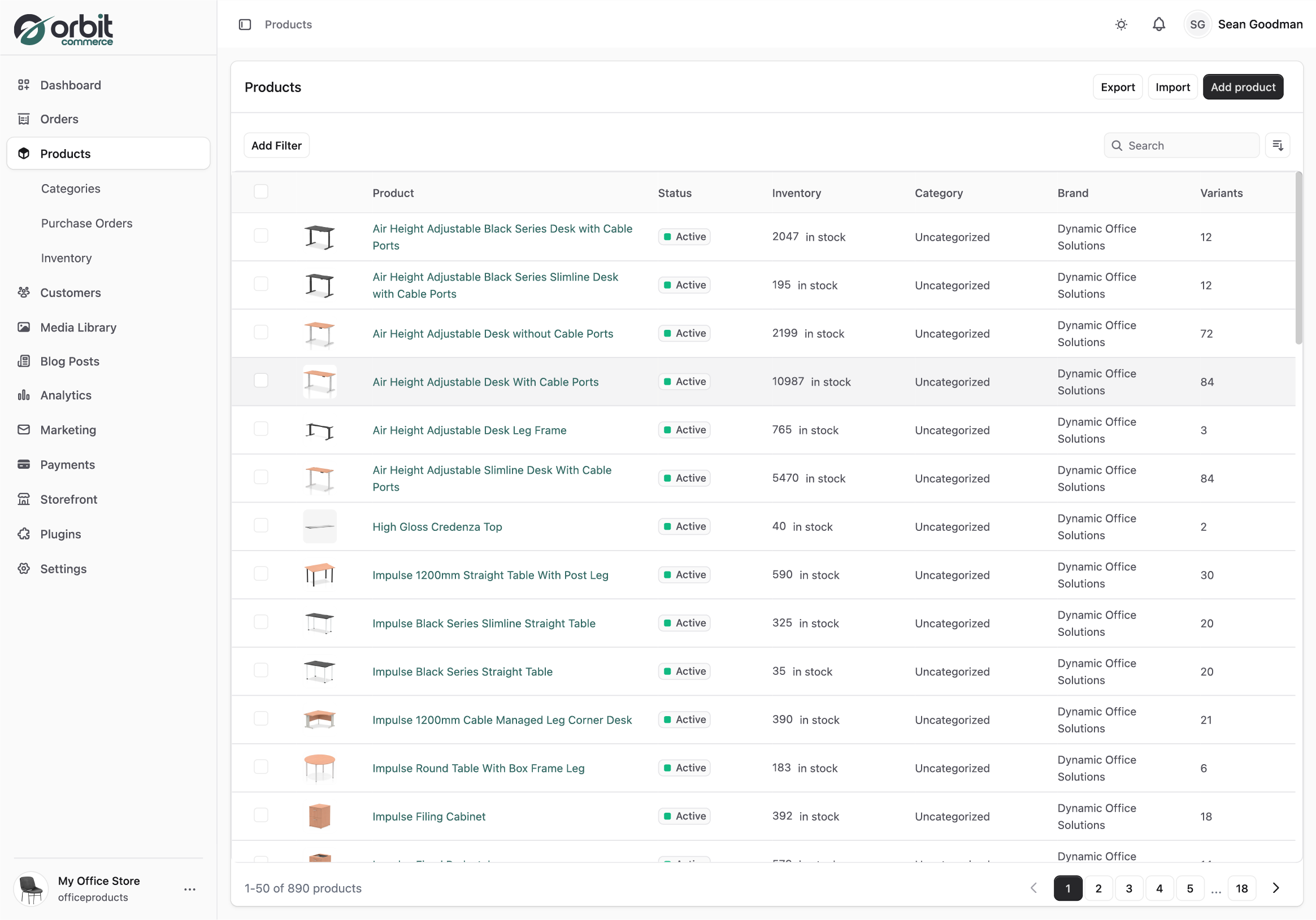Select the High Gloss Credenza Top checkbox

261,526
